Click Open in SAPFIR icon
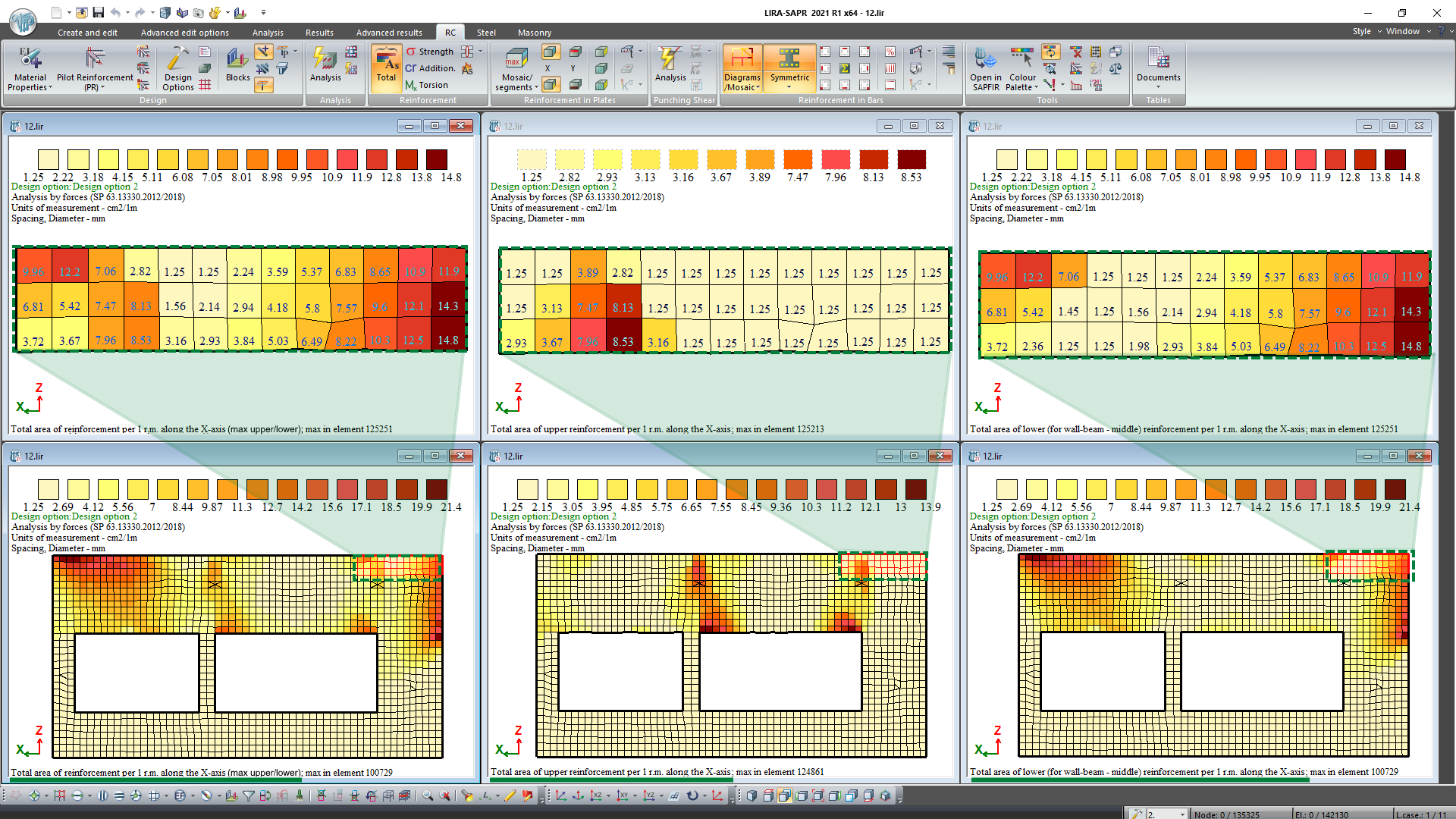 click(x=985, y=59)
